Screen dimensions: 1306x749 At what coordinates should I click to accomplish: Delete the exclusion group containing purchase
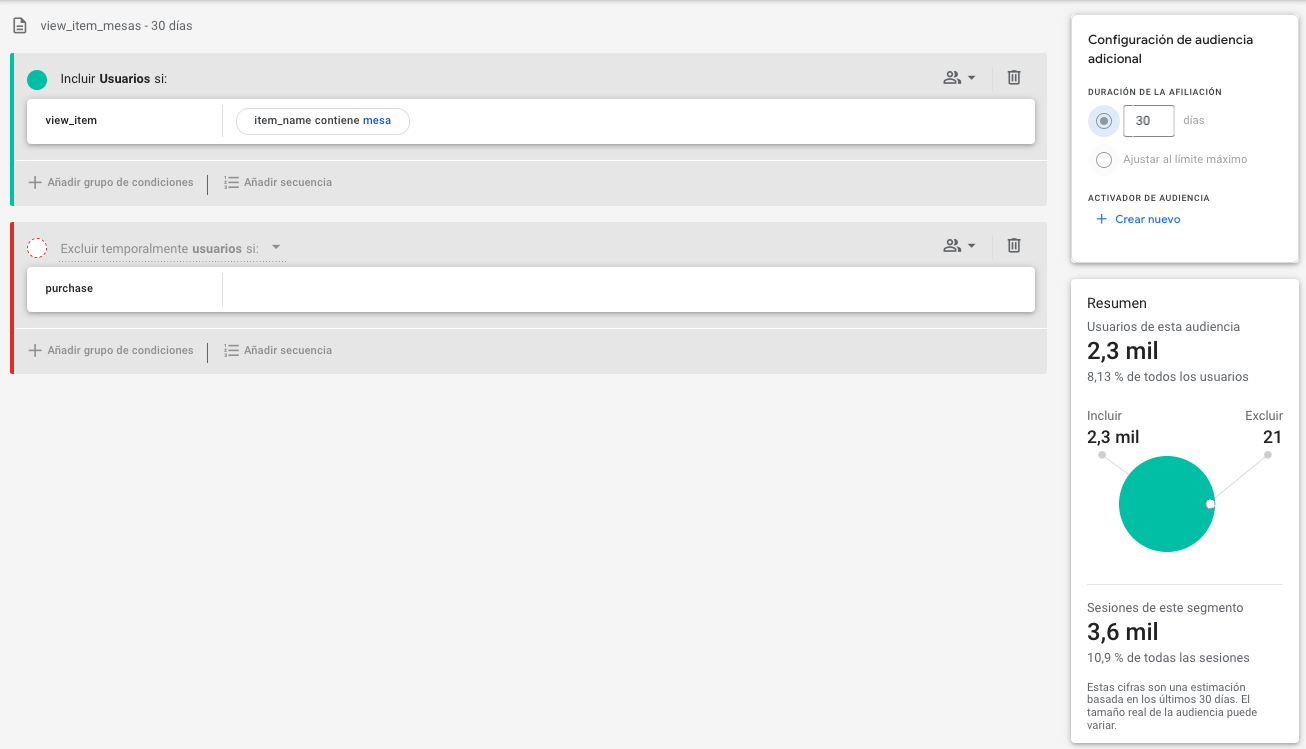pos(1013,245)
